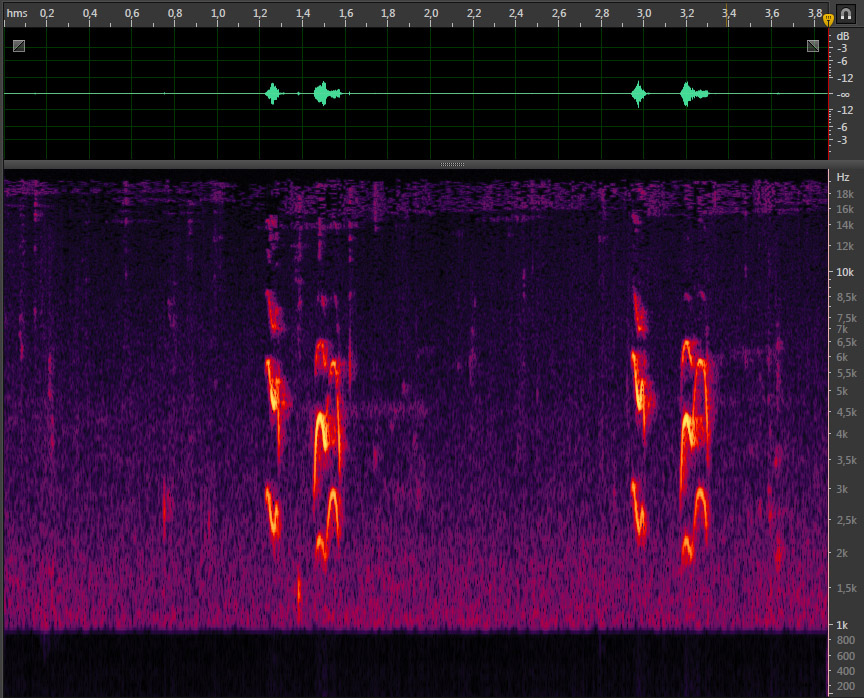Click the dB amplitude scale label
Viewport: 864px width, 698px height.
pos(843,34)
